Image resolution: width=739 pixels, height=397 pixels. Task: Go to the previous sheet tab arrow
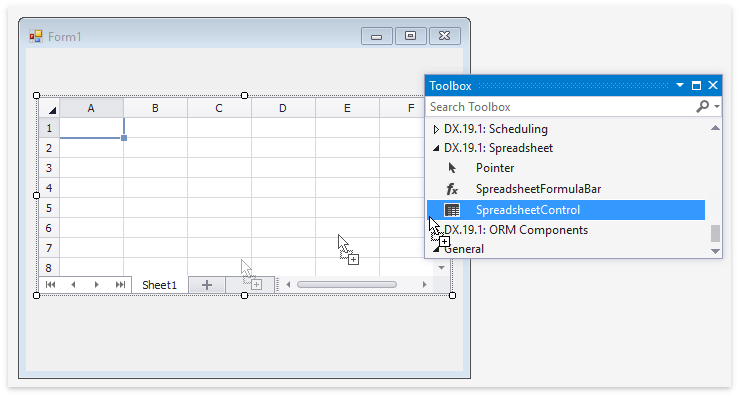click(73, 284)
